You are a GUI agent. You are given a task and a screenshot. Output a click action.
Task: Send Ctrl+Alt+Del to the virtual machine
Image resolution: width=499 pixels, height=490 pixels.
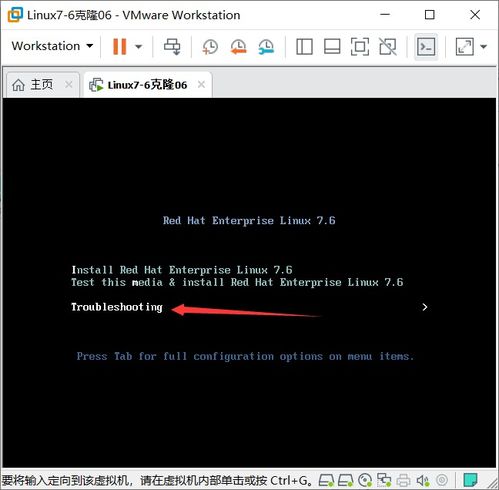tap(172, 46)
